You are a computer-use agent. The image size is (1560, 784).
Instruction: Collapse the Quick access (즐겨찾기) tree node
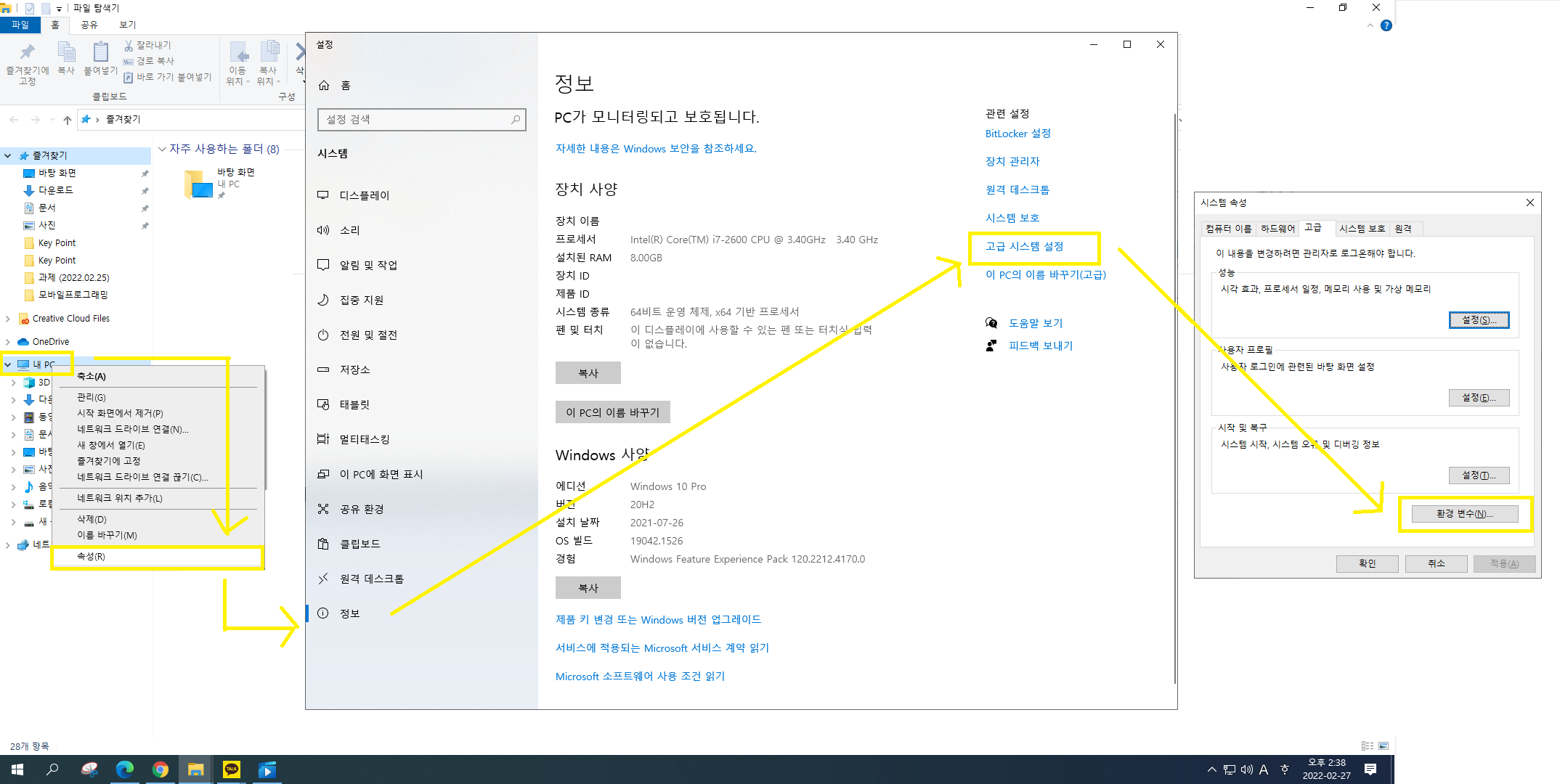point(8,155)
